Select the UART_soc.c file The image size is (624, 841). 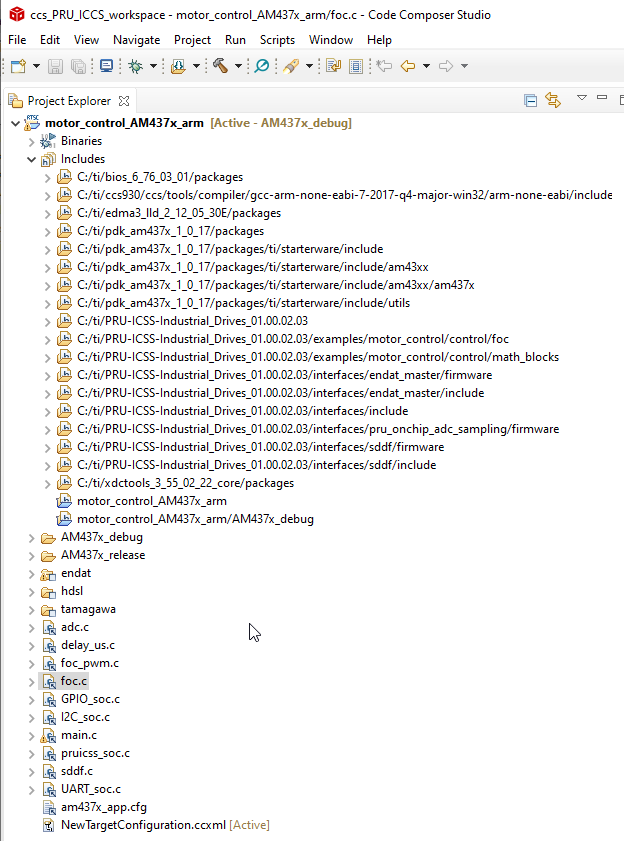point(91,789)
